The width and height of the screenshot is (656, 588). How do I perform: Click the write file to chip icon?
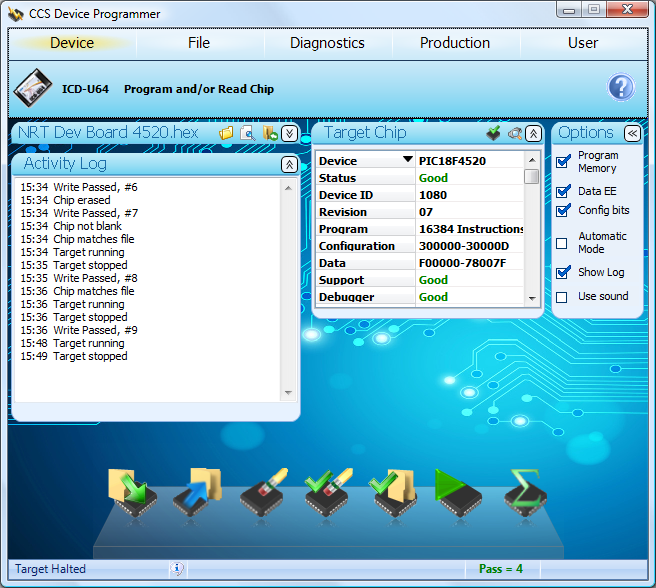[x=132, y=494]
